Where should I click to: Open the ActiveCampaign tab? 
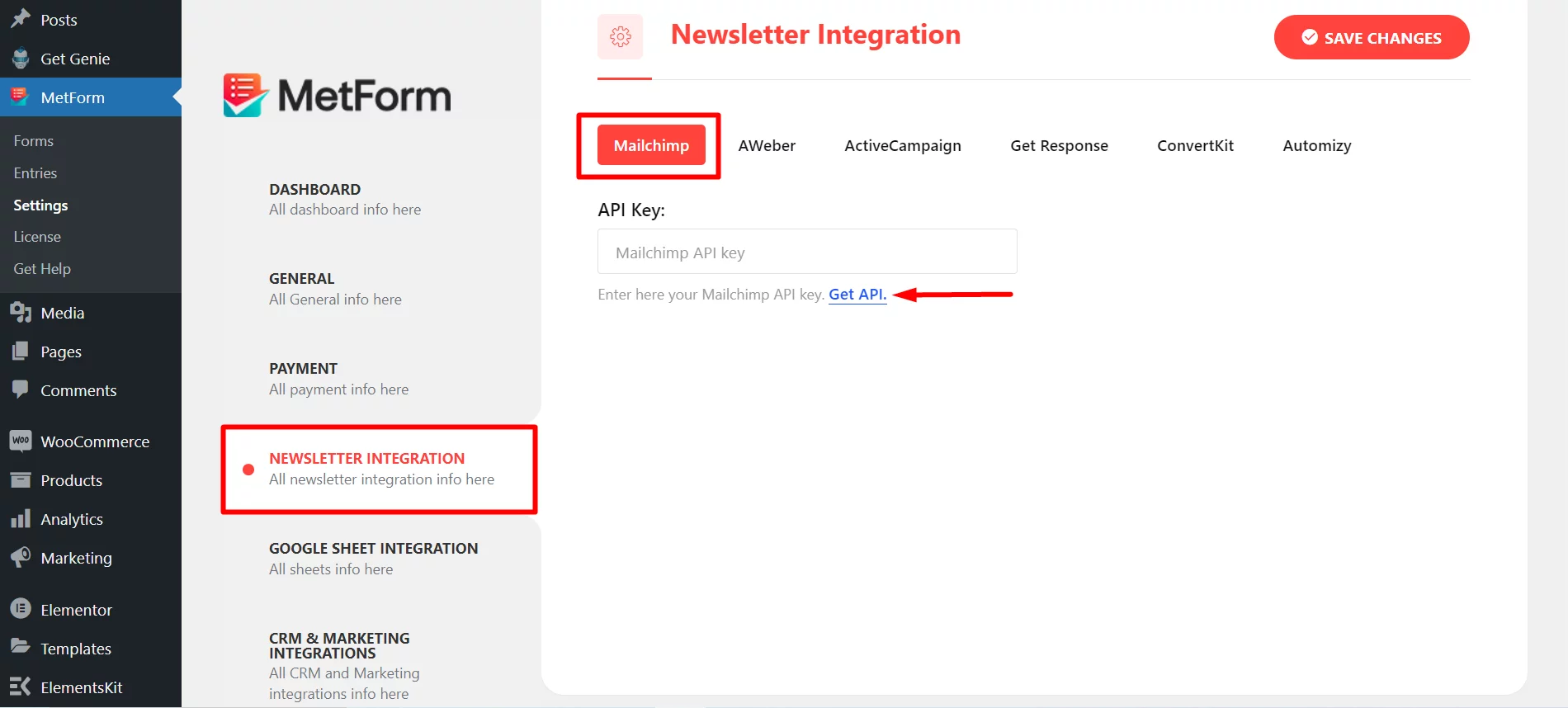pyautogui.click(x=902, y=146)
